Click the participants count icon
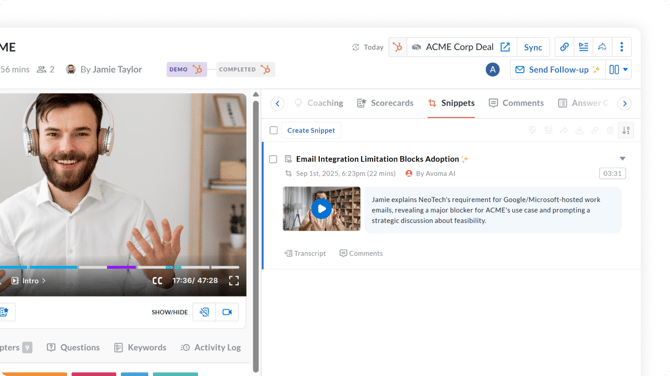 [41, 69]
